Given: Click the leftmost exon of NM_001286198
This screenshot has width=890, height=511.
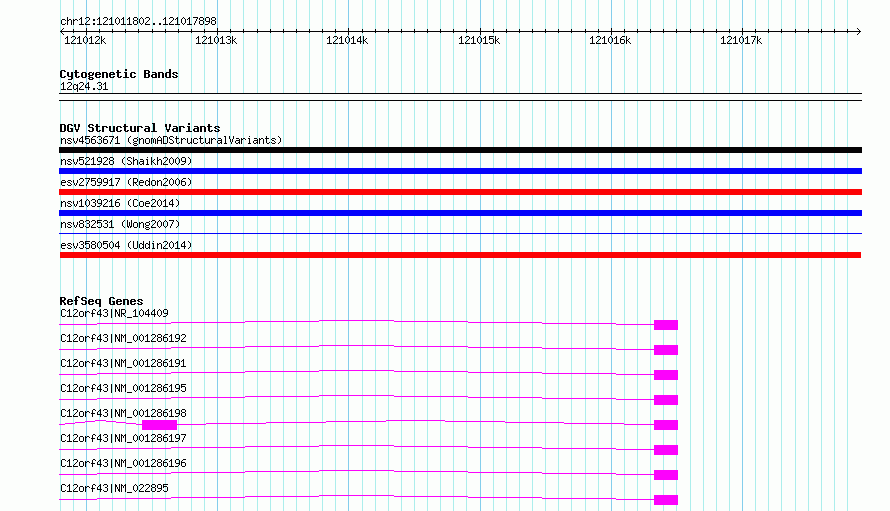Looking at the screenshot, I should (159, 425).
